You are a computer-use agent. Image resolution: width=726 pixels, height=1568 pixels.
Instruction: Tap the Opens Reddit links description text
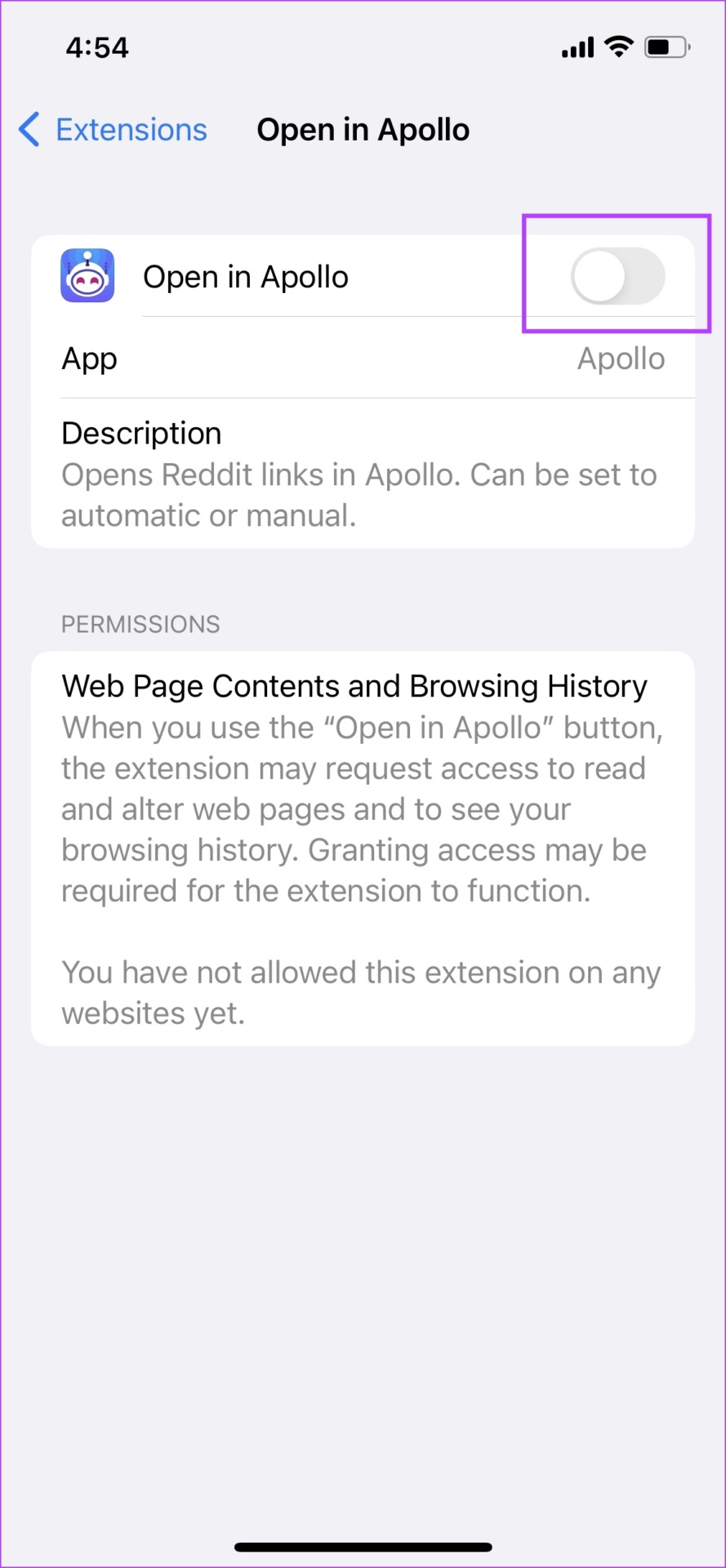pyautogui.click(x=359, y=495)
